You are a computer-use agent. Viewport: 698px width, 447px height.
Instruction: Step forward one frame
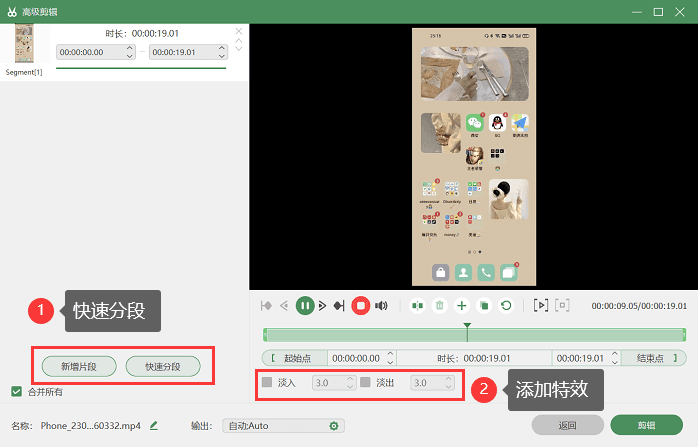coord(323,306)
